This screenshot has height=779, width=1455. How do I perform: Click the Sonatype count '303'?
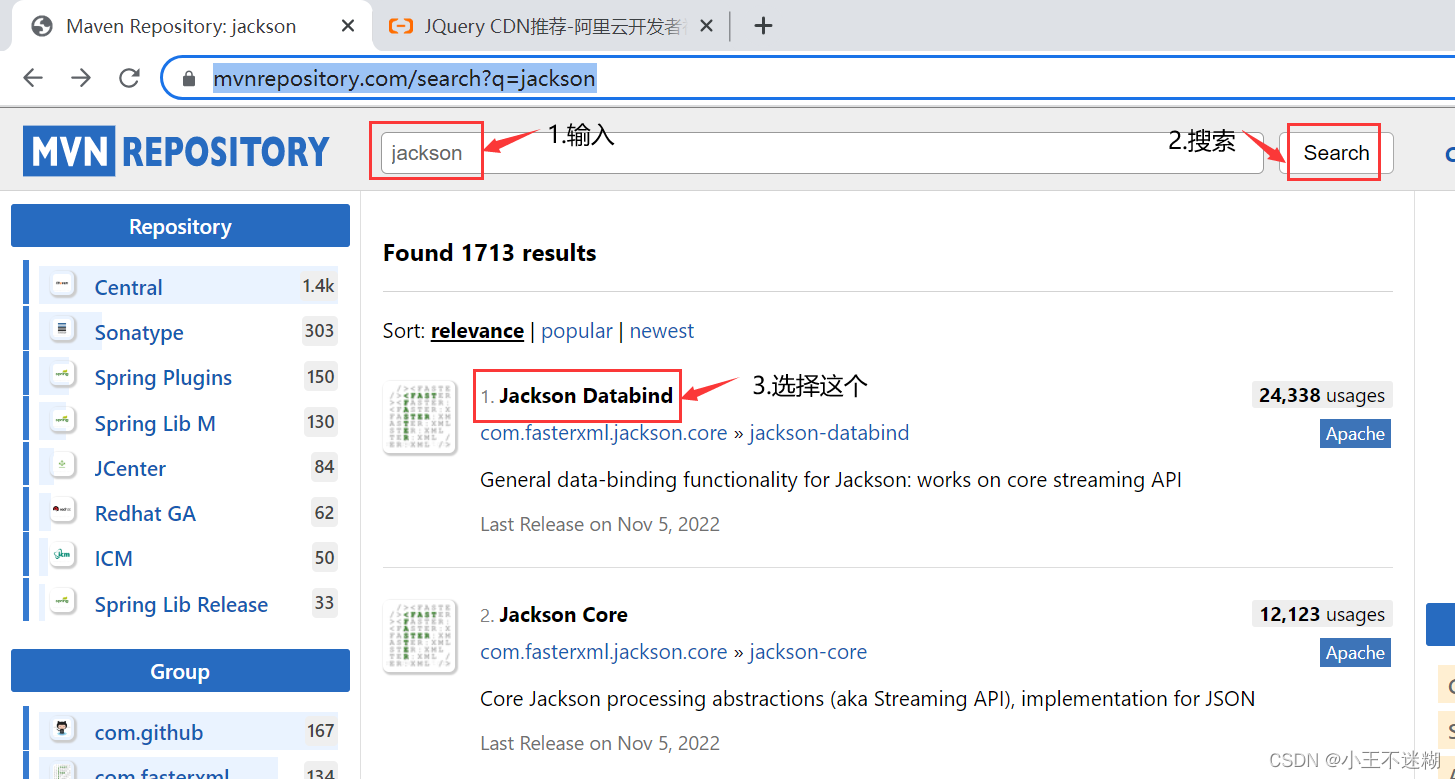click(x=319, y=331)
